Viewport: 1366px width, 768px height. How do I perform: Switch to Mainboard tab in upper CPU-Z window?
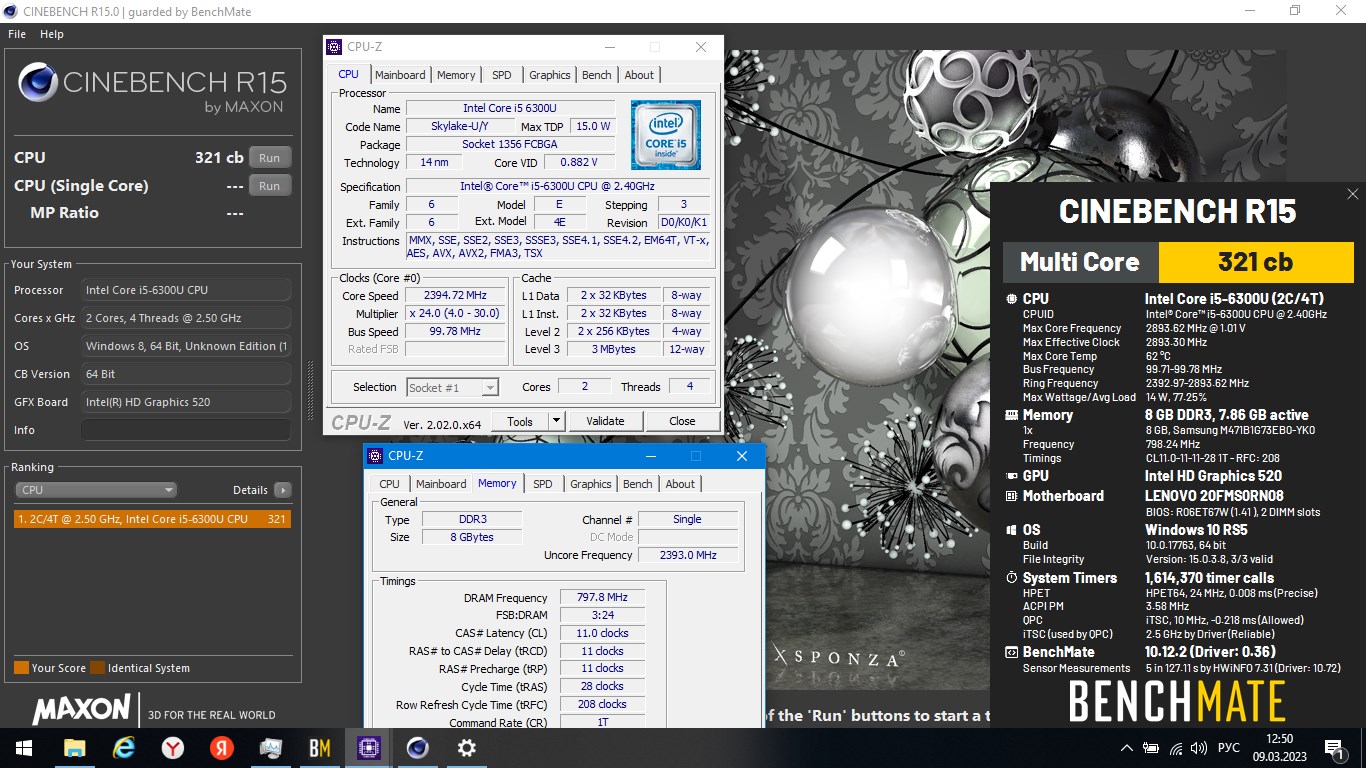pyautogui.click(x=400, y=75)
